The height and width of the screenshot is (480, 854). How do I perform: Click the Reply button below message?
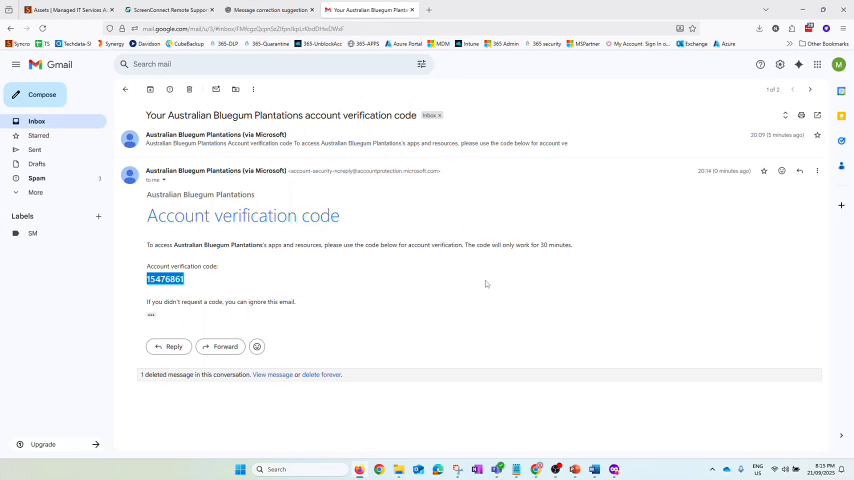click(169, 347)
